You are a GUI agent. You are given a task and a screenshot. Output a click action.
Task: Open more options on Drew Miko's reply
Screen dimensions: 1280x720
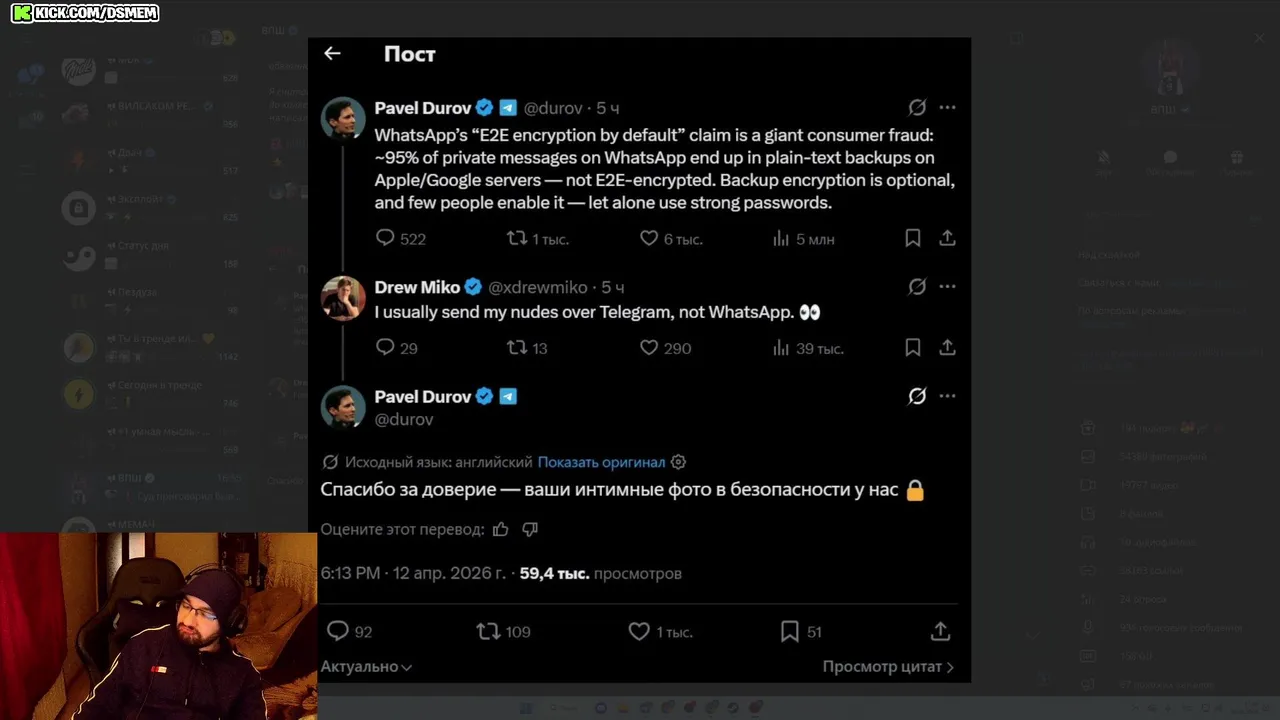[947, 287]
